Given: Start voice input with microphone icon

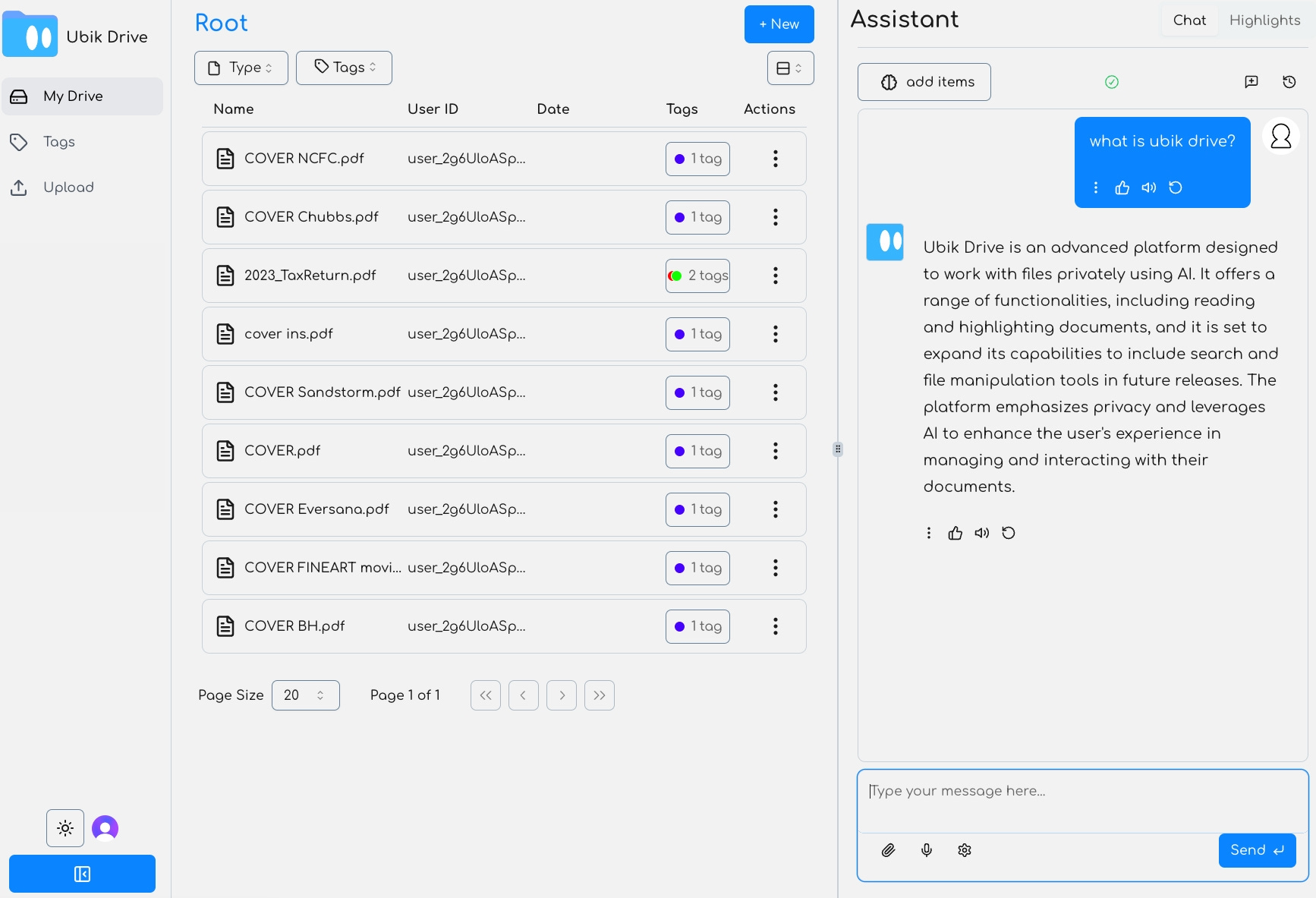Looking at the screenshot, I should pos(927,850).
